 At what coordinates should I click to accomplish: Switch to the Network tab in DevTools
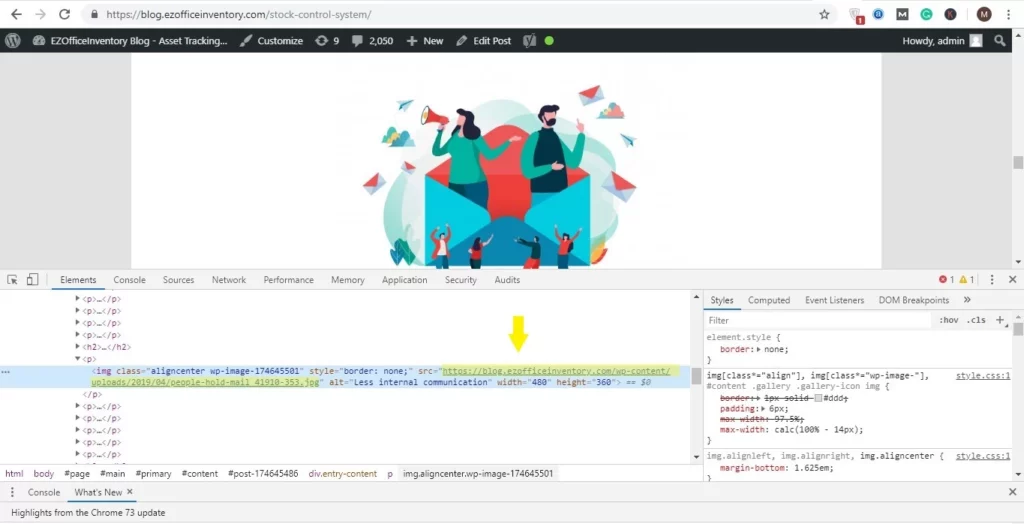(x=228, y=280)
